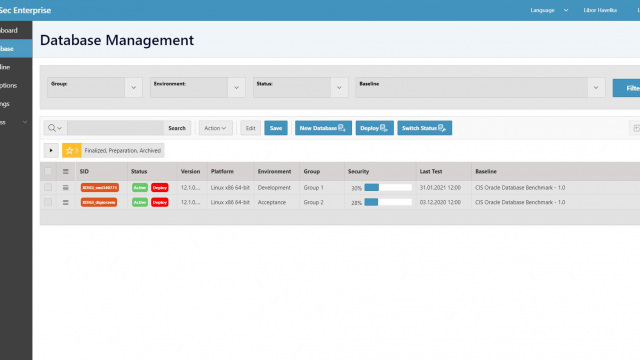Click the Switch Status button
The width and height of the screenshot is (640, 360).
[424, 128]
